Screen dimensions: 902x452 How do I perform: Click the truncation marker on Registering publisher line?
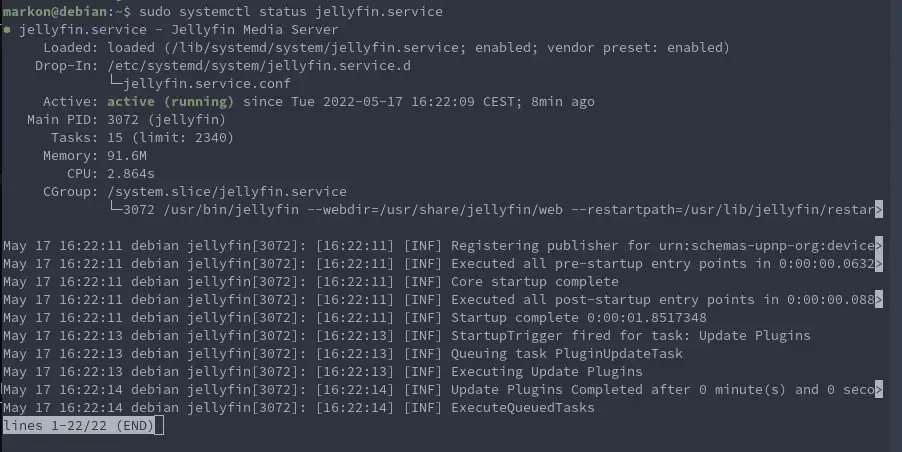(x=878, y=246)
